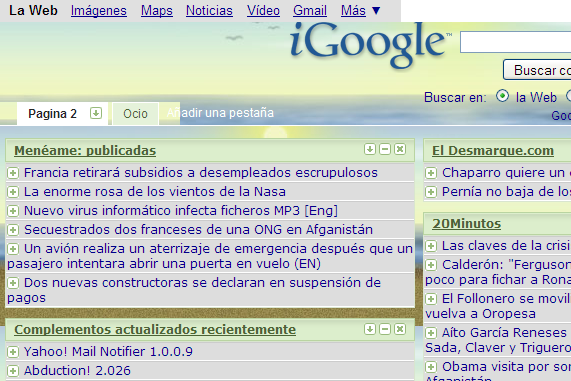Open the Complementos actualizados gadget options arrow
This screenshot has width=571, height=381.
(370, 329)
